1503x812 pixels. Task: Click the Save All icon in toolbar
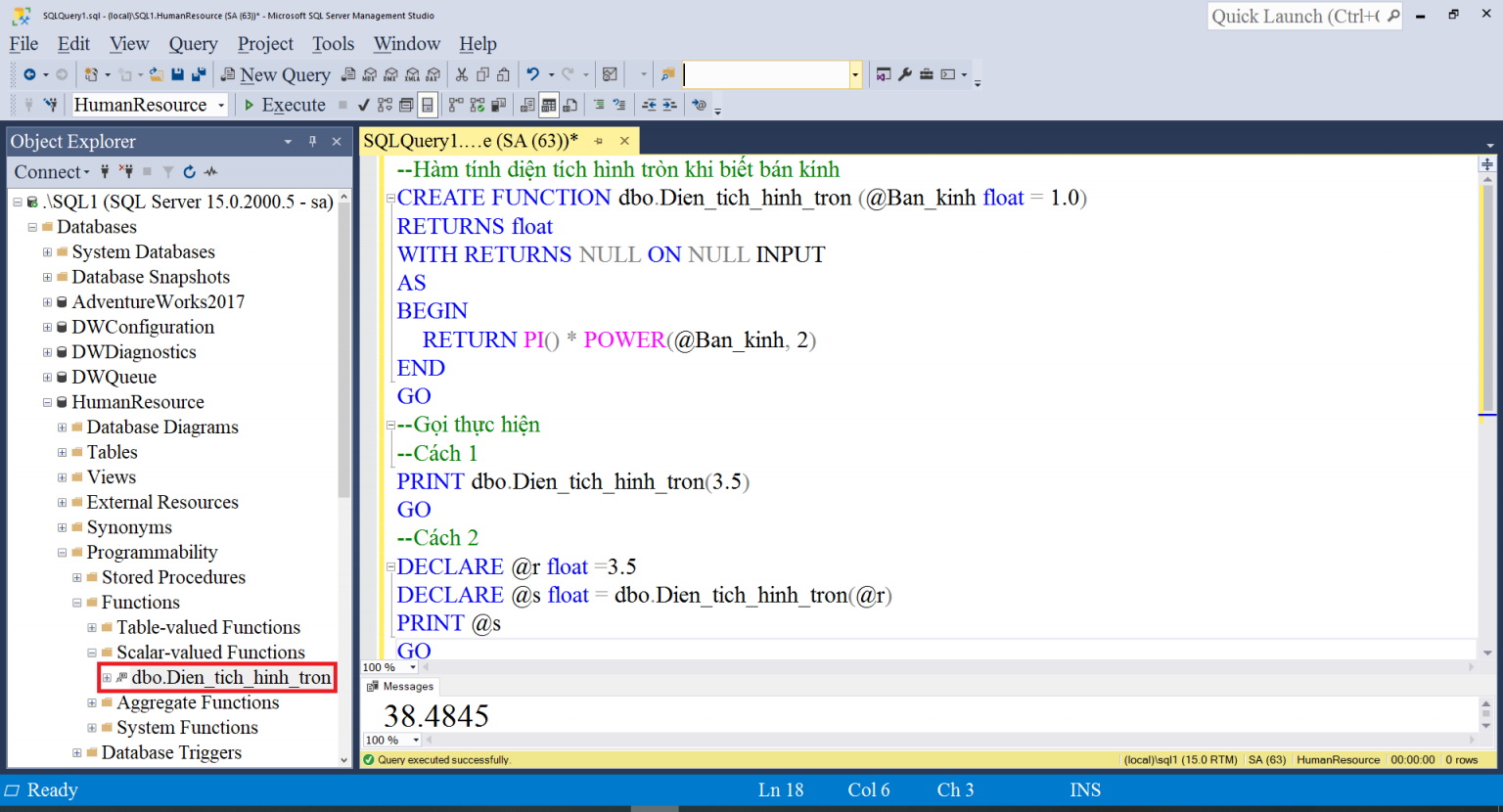click(199, 74)
